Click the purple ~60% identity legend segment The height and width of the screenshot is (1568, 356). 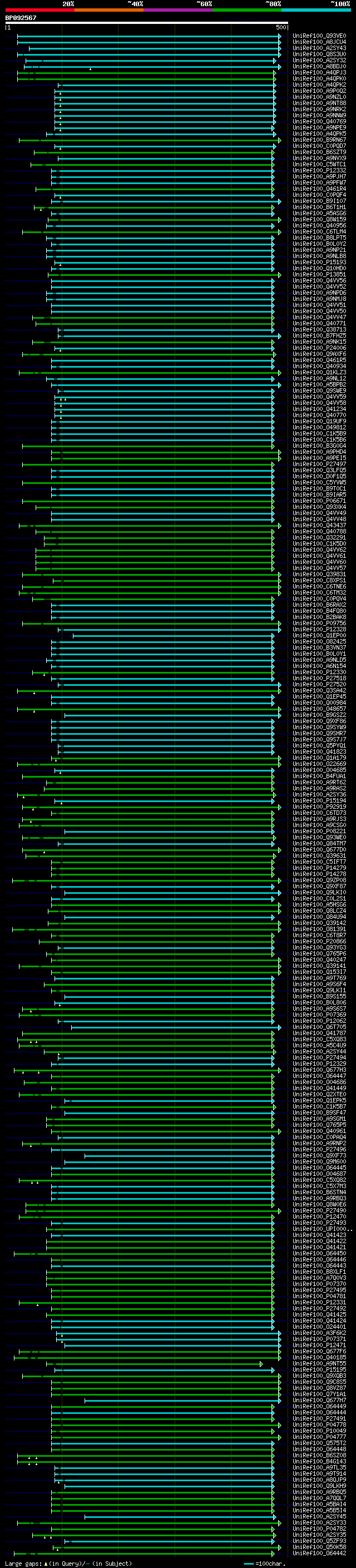click(x=179, y=10)
